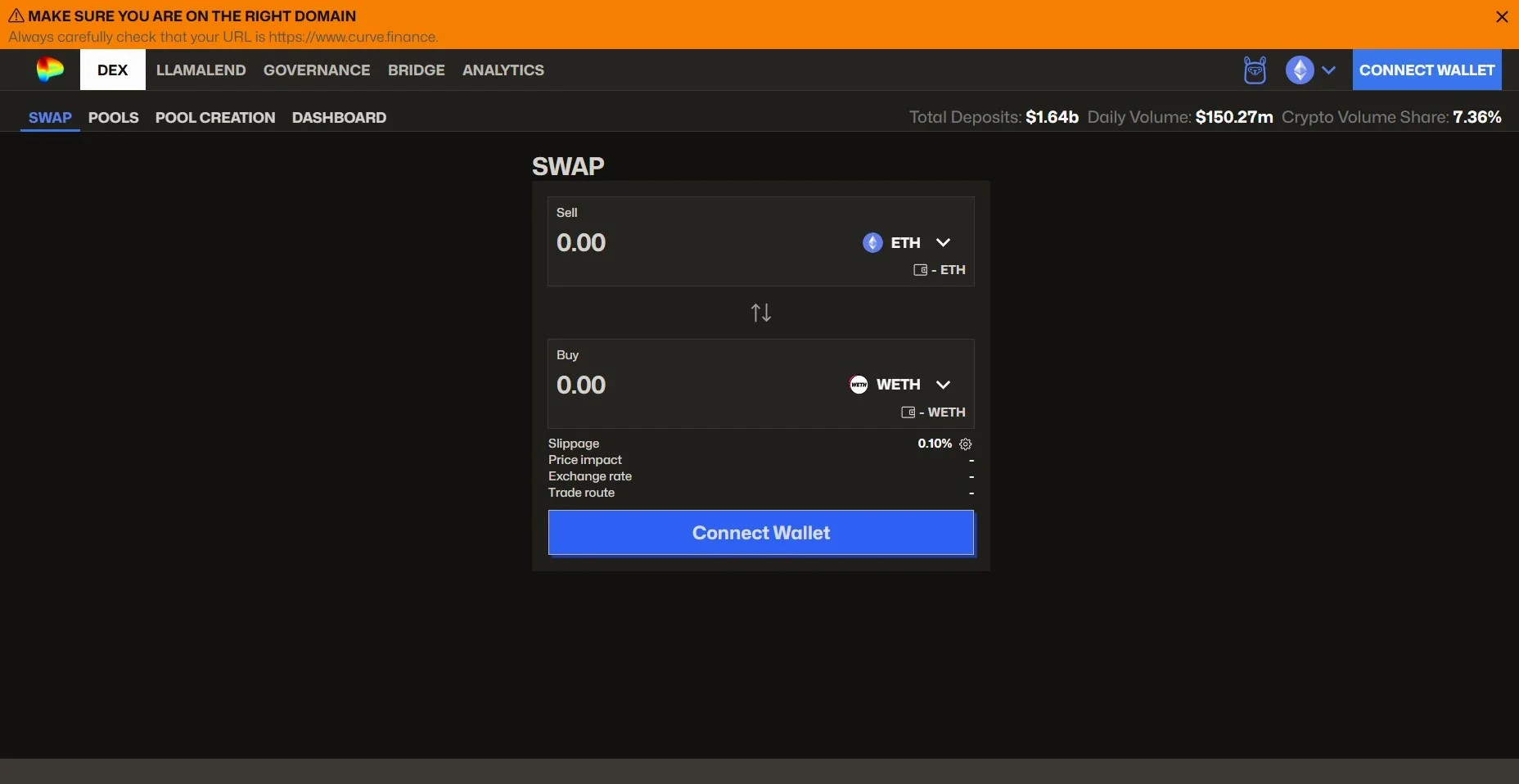Open the ETH sell token dropdown
The width and height of the screenshot is (1519, 784).
tap(906, 243)
